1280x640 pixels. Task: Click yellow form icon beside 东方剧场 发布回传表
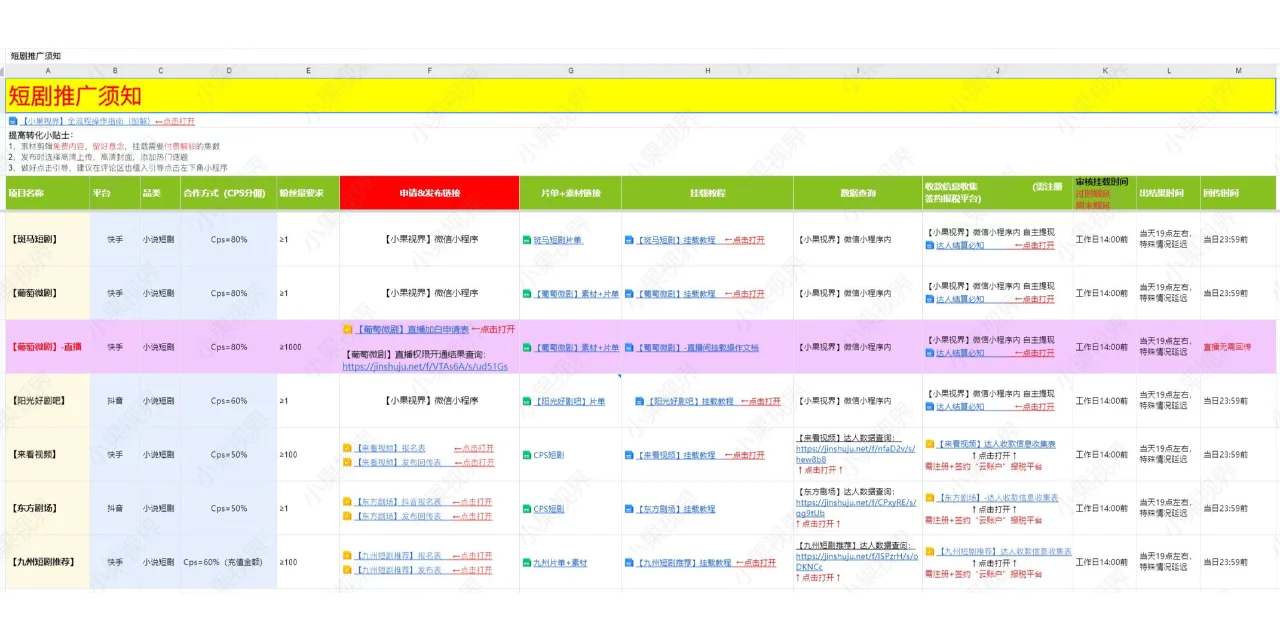[x=348, y=516]
